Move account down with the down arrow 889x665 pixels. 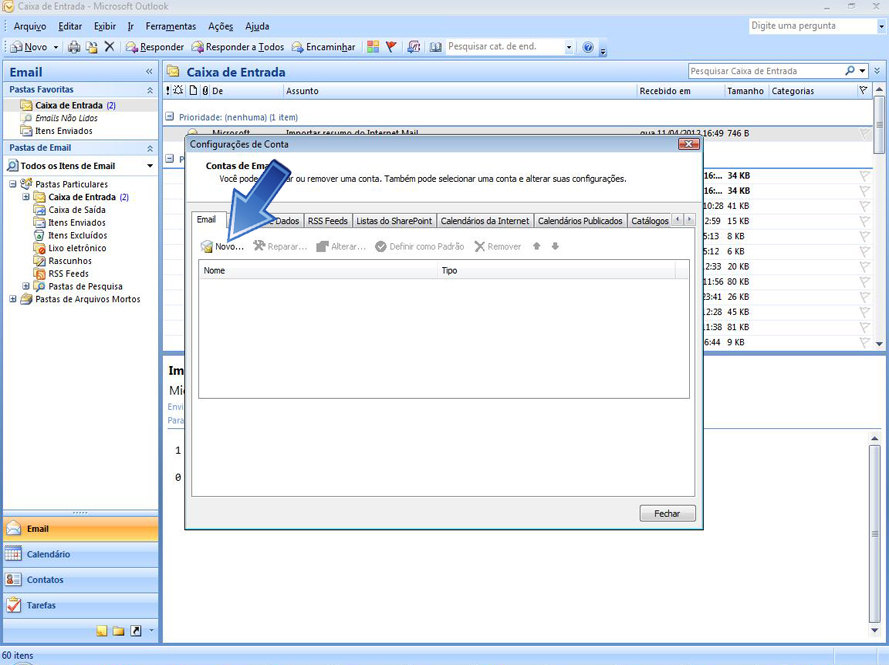tap(555, 246)
